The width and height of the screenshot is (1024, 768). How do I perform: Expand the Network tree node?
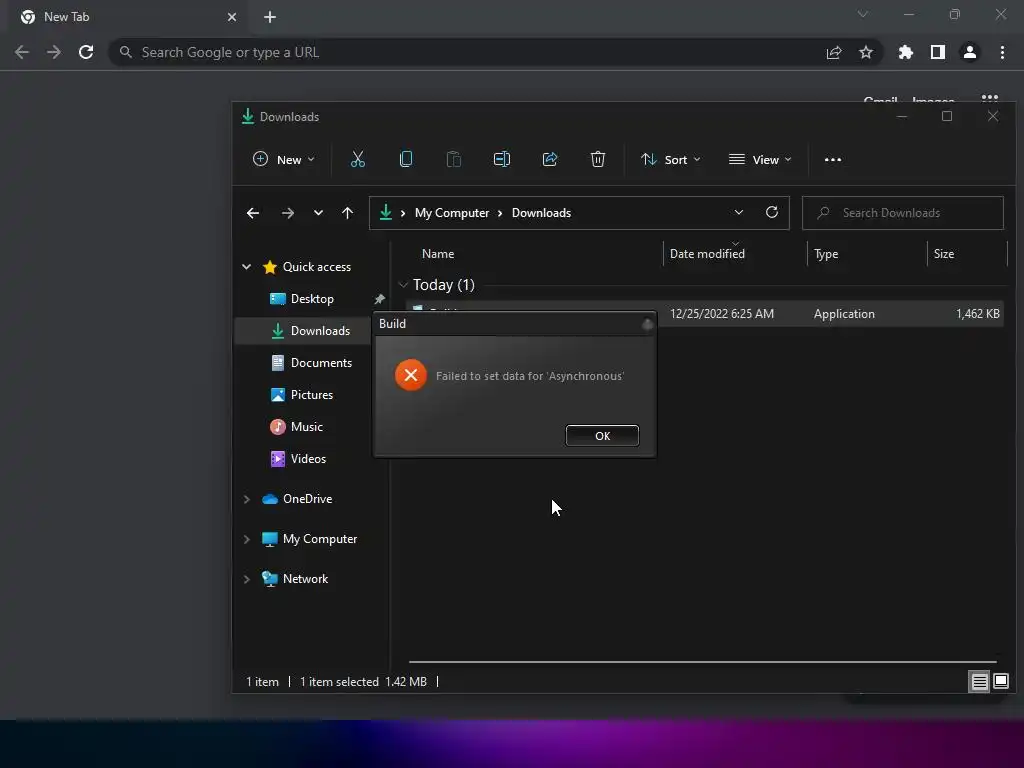(x=247, y=579)
